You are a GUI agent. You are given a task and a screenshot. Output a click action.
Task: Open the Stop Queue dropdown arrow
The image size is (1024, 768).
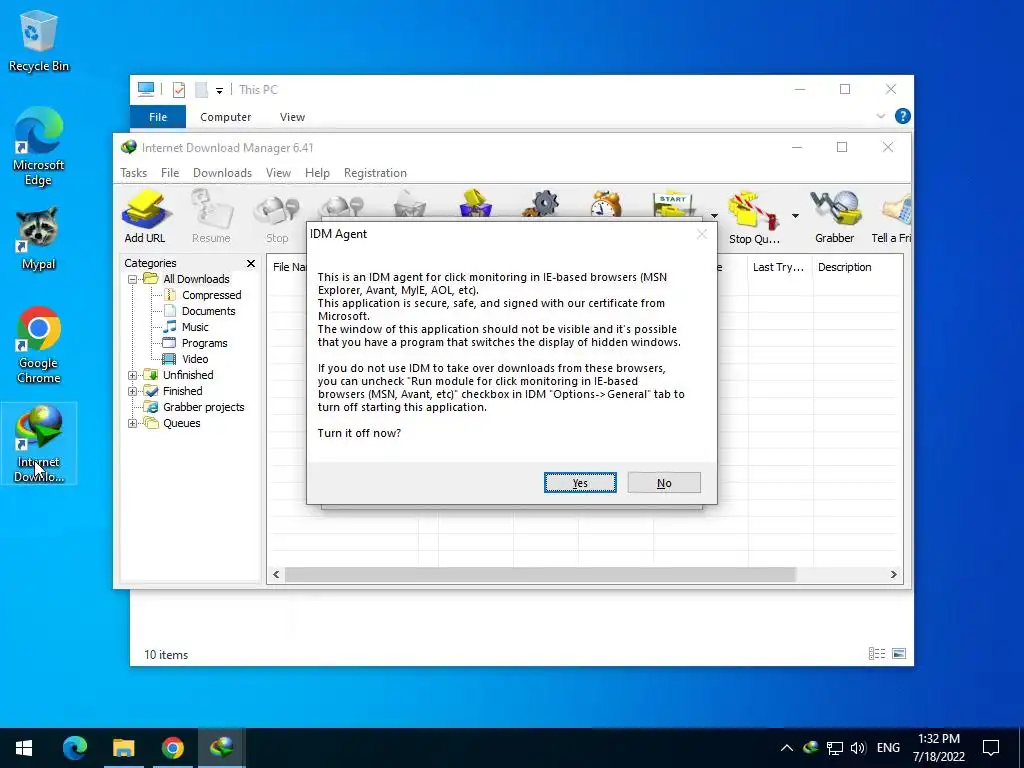pos(795,216)
